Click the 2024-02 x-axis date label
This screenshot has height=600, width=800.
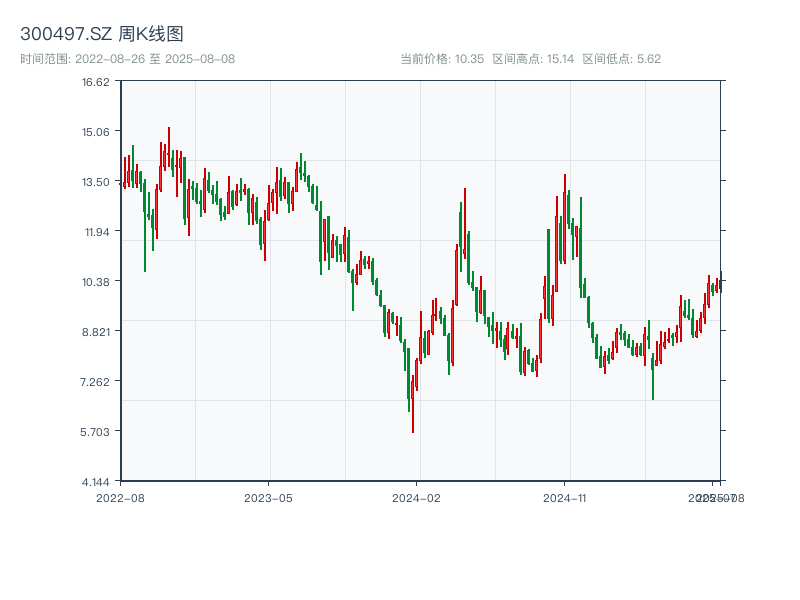[417, 497]
